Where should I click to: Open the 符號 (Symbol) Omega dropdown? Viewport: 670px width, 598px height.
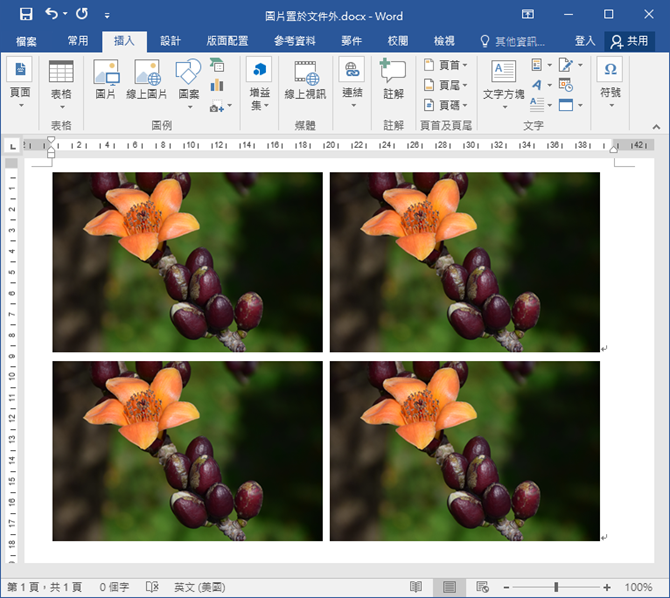(610, 83)
